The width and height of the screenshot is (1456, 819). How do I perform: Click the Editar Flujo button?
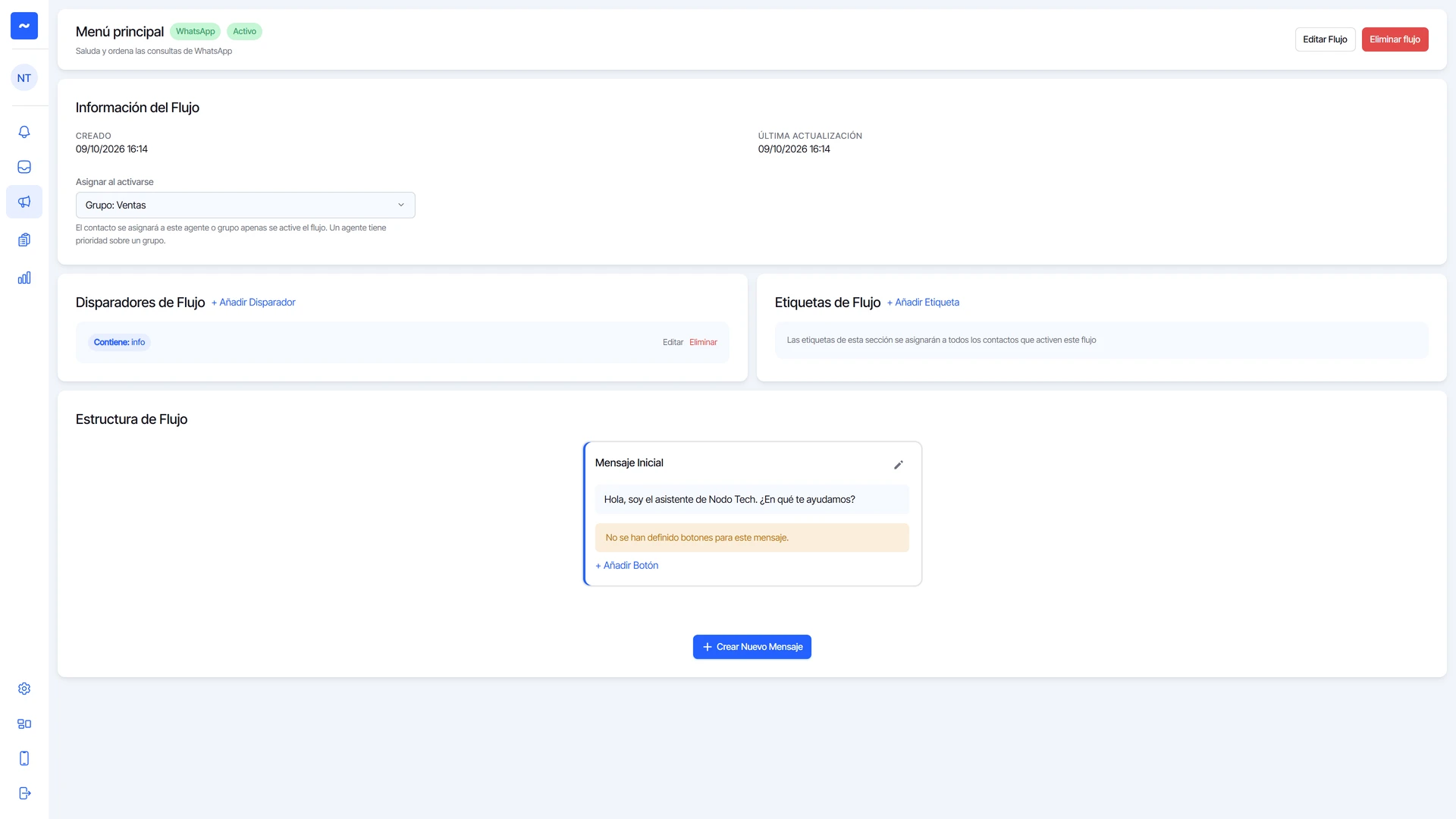pos(1325,39)
